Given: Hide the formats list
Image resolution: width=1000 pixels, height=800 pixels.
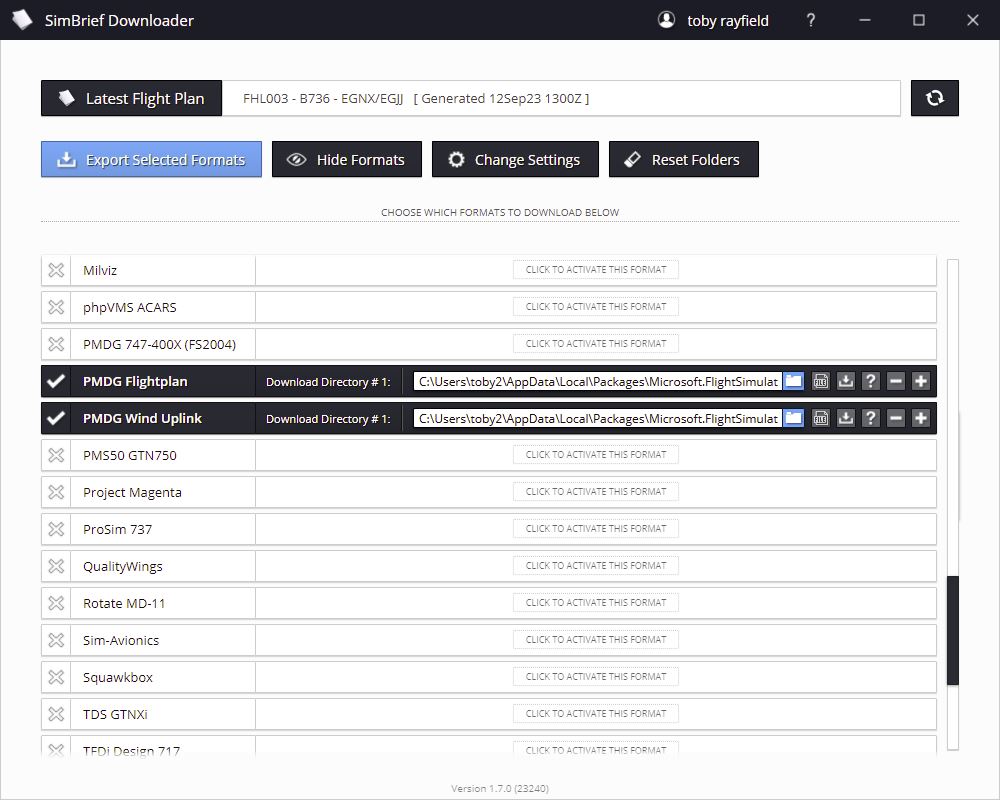Looking at the screenshot, I should coord(346,158).
